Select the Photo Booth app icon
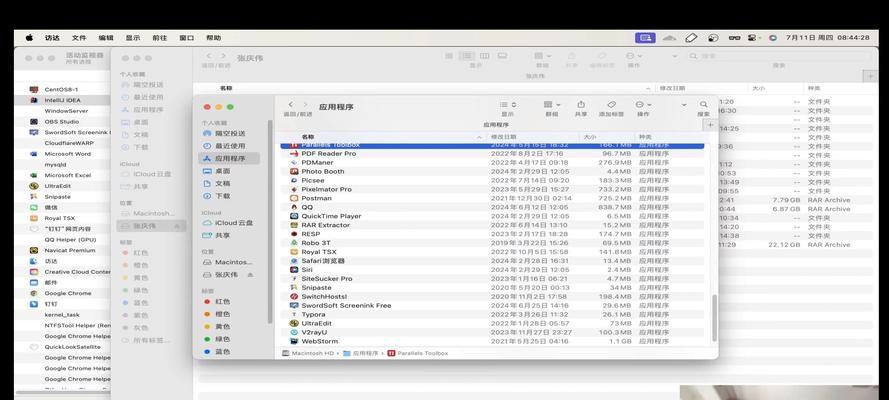 pos(294,171)
